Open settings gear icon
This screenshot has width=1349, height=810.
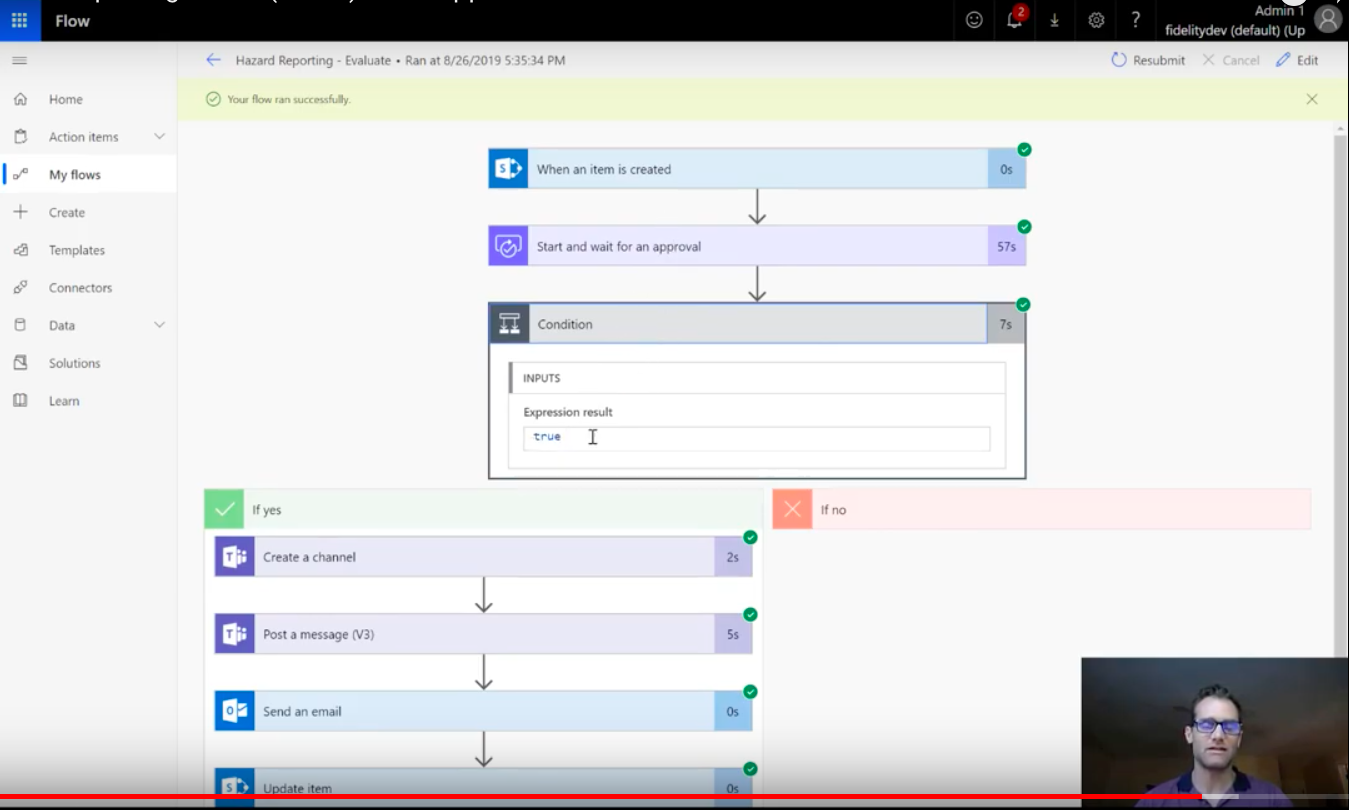point(1096,20)
